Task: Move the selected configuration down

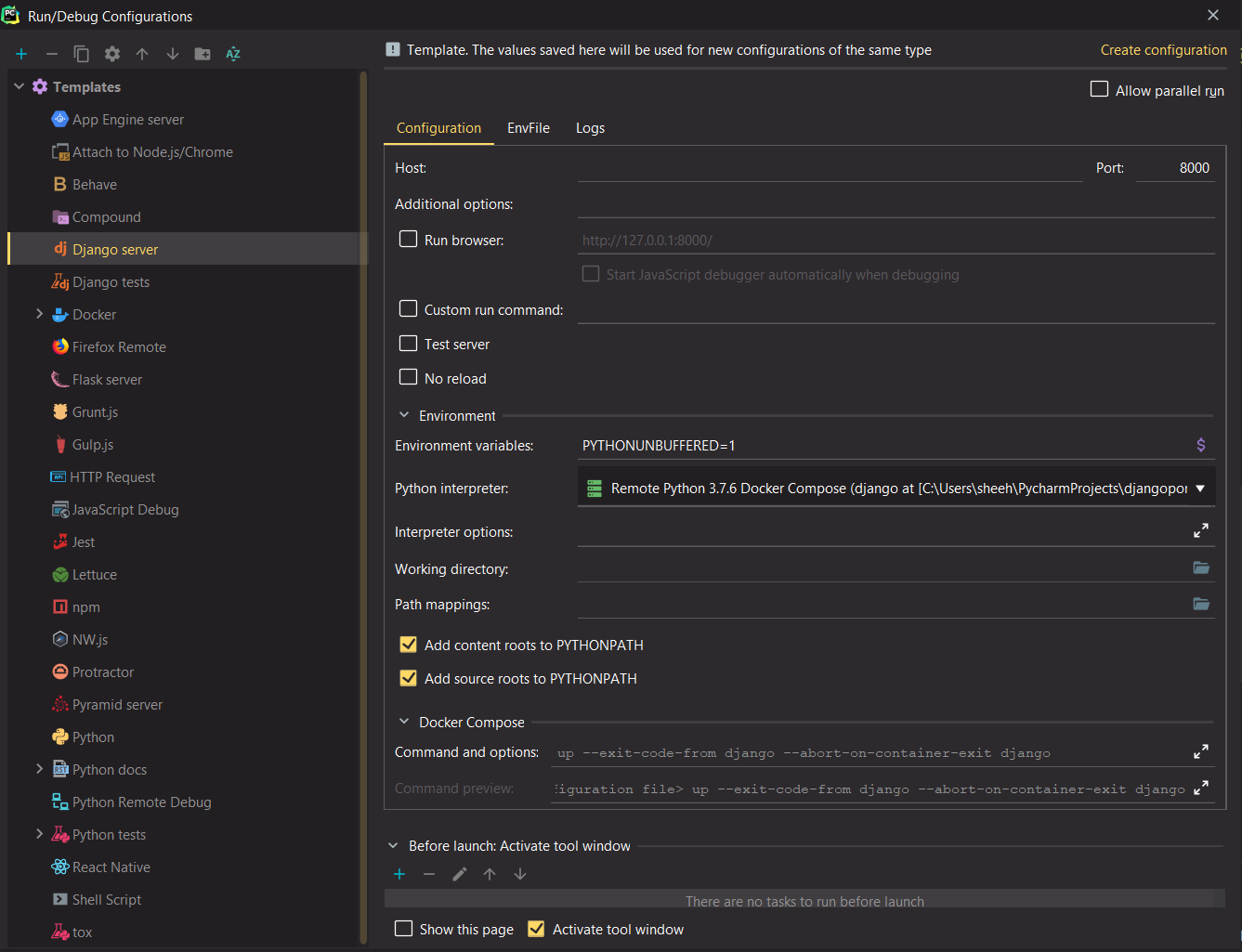Action: [x=172, y=54]
